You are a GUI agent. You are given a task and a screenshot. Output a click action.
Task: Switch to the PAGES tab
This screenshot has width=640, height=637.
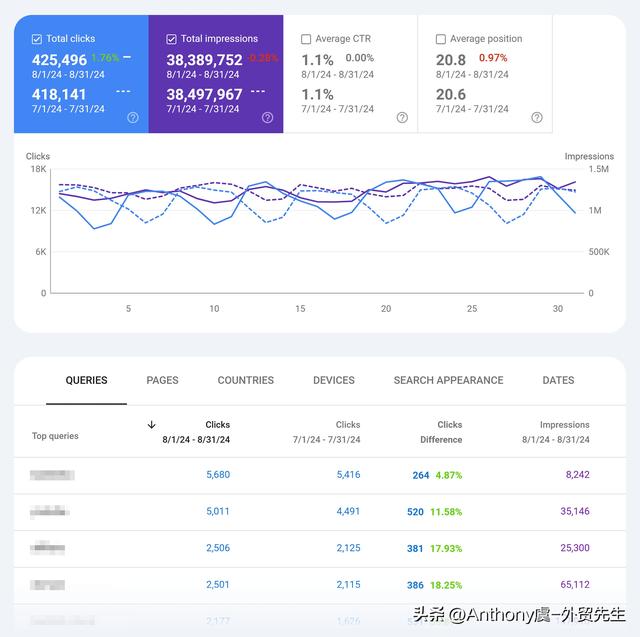pyautogui.click(x=162, y=380)
